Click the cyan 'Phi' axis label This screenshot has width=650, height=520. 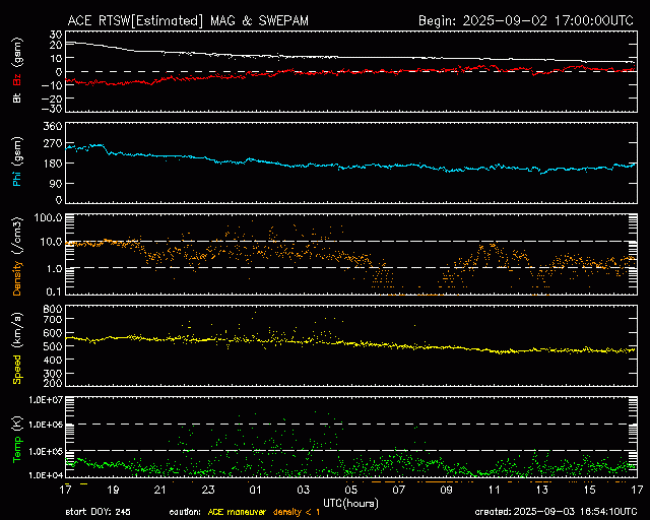[17, 177]
